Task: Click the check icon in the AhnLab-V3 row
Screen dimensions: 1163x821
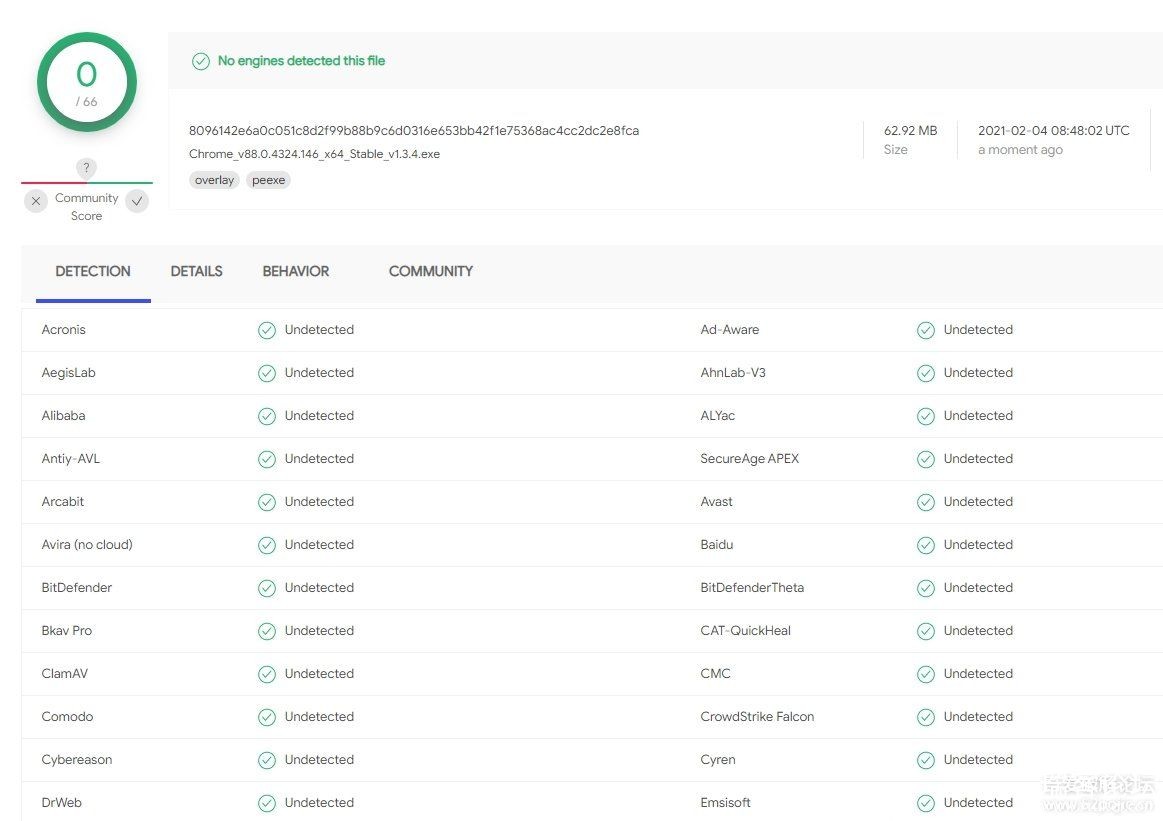Action: pyautogui.click(x=926, y=373)
